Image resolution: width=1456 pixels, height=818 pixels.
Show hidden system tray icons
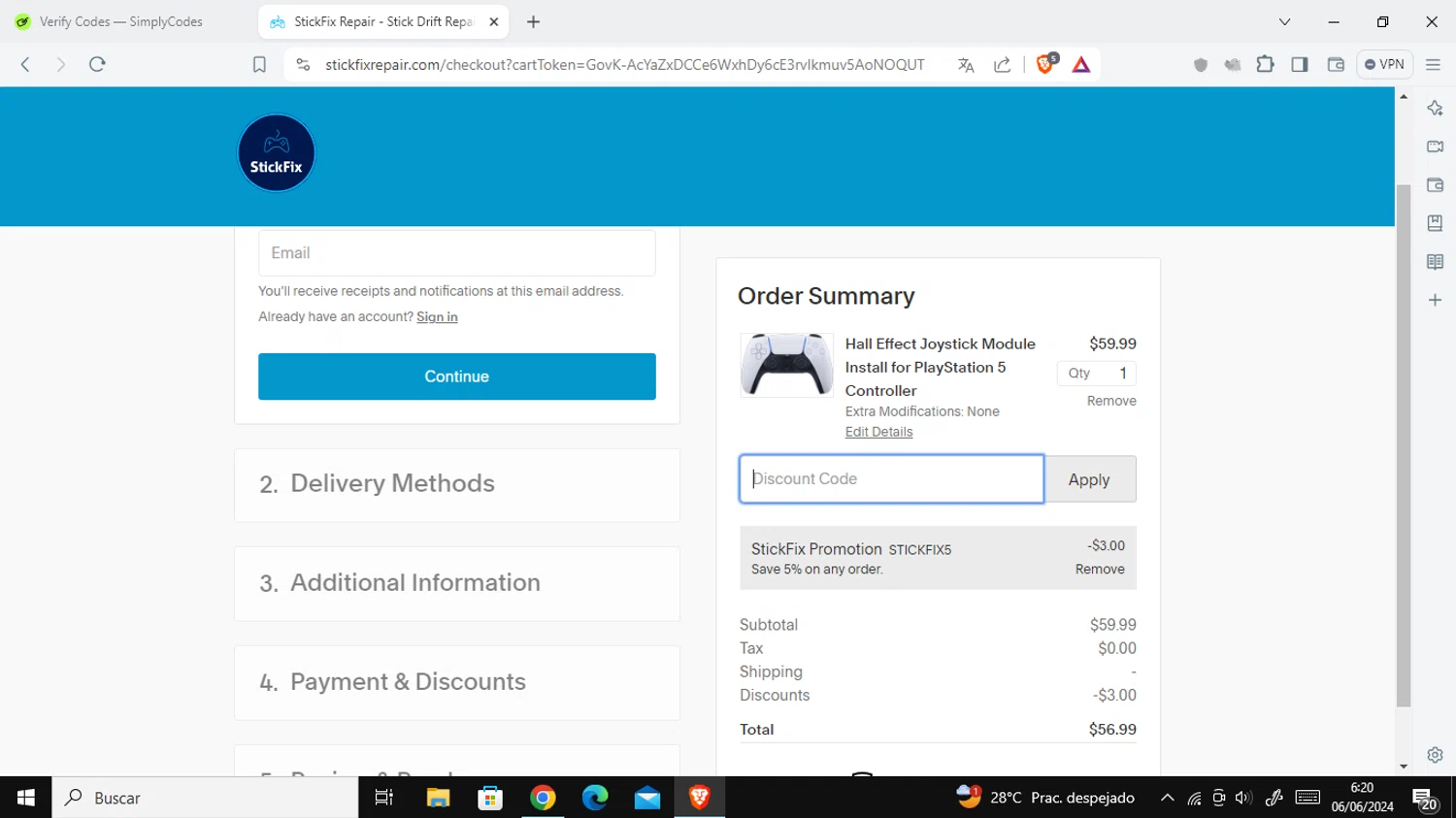(x=1167, y=798)
